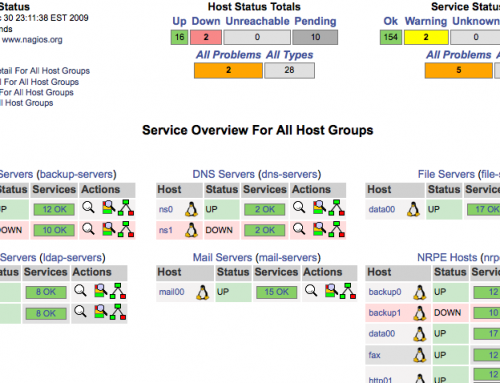Click the magnifier icon in the 10 OK backup row
The image size is (500, 383).
coord(88,229)
